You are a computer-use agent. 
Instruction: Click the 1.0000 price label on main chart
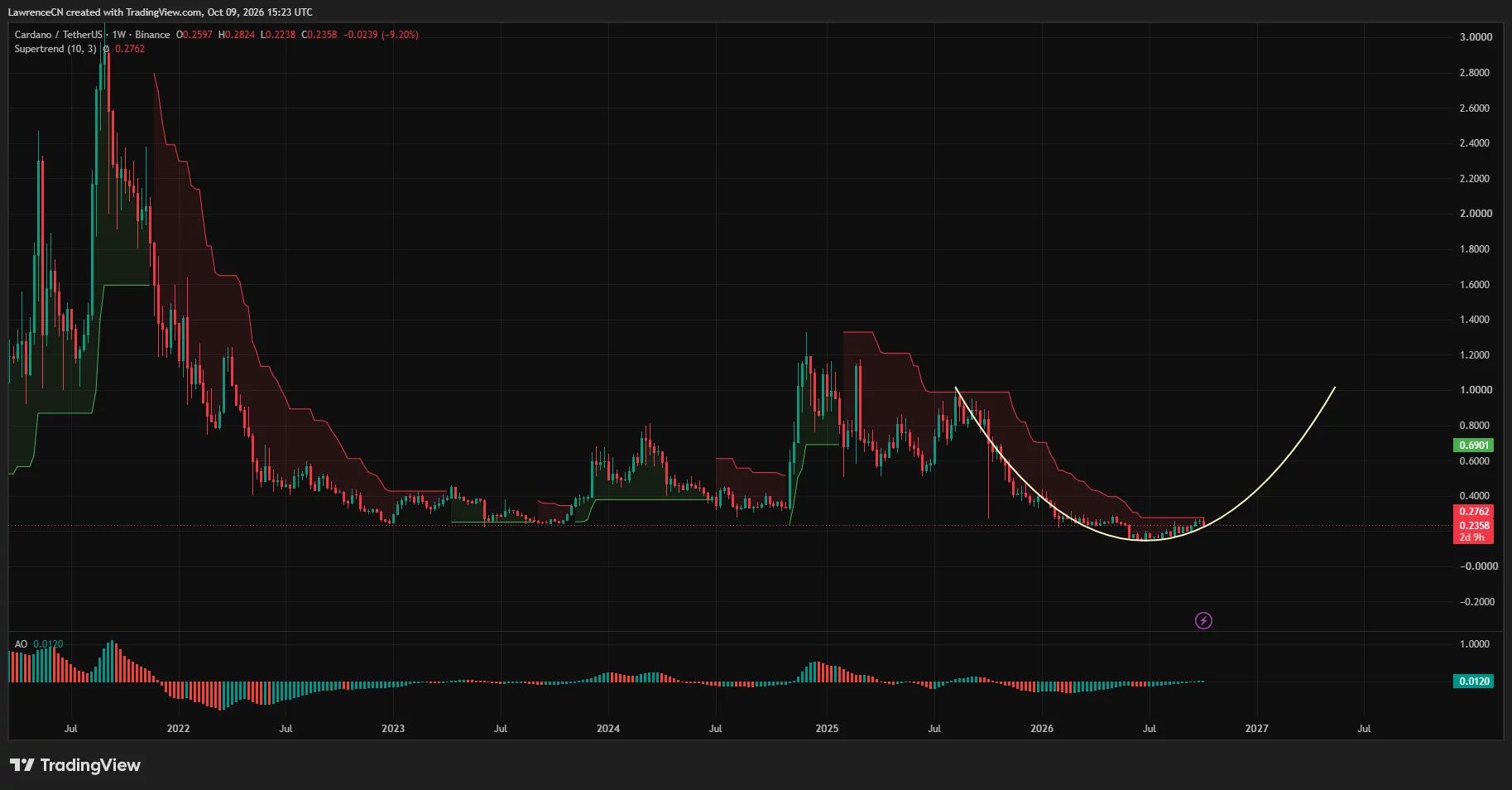1476,390
